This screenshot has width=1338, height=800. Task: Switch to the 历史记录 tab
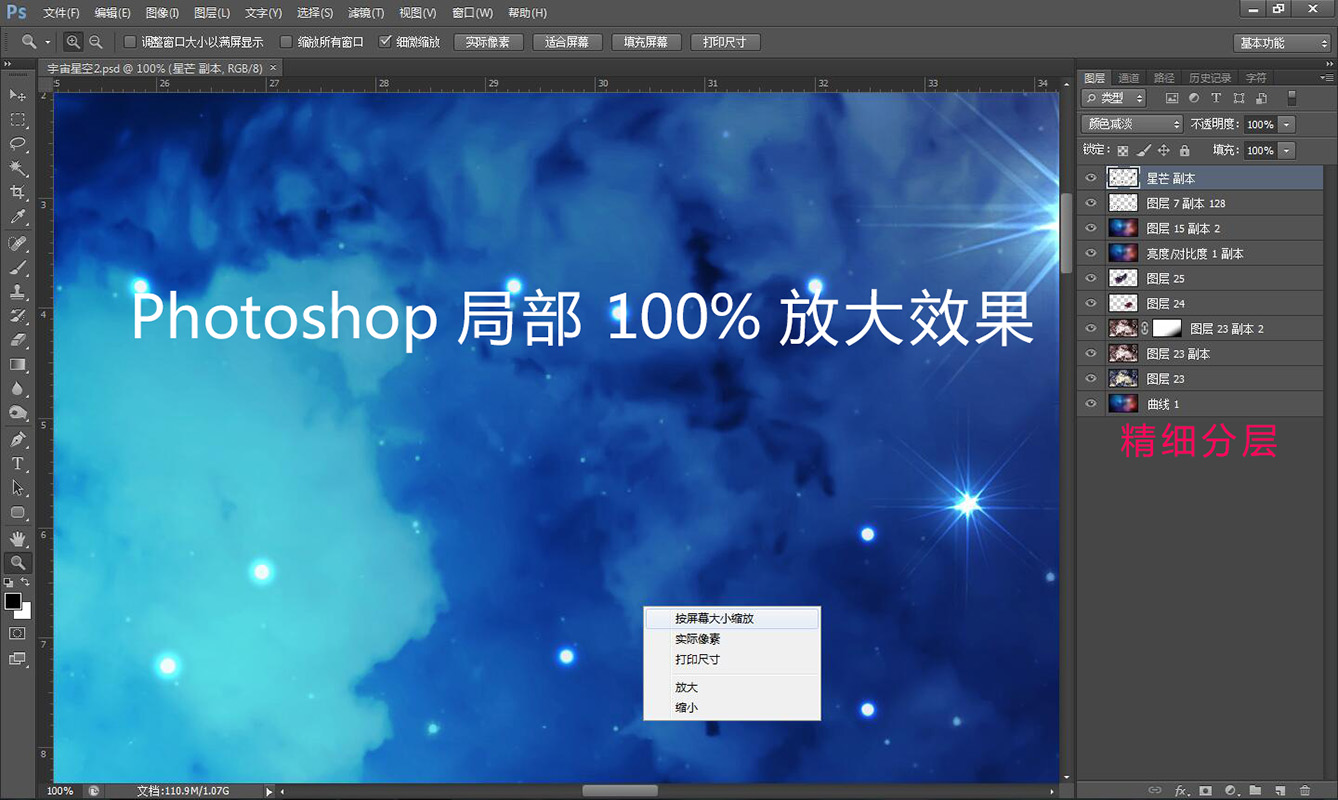(x=1209, y=78)
